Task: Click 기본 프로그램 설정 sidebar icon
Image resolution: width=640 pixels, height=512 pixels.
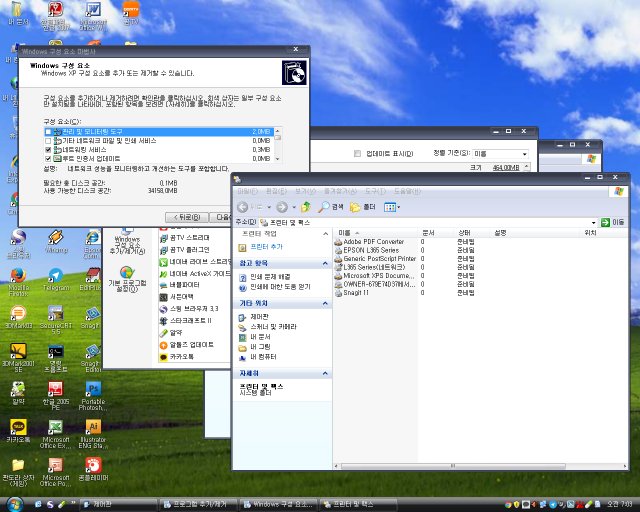Action: 127,279
